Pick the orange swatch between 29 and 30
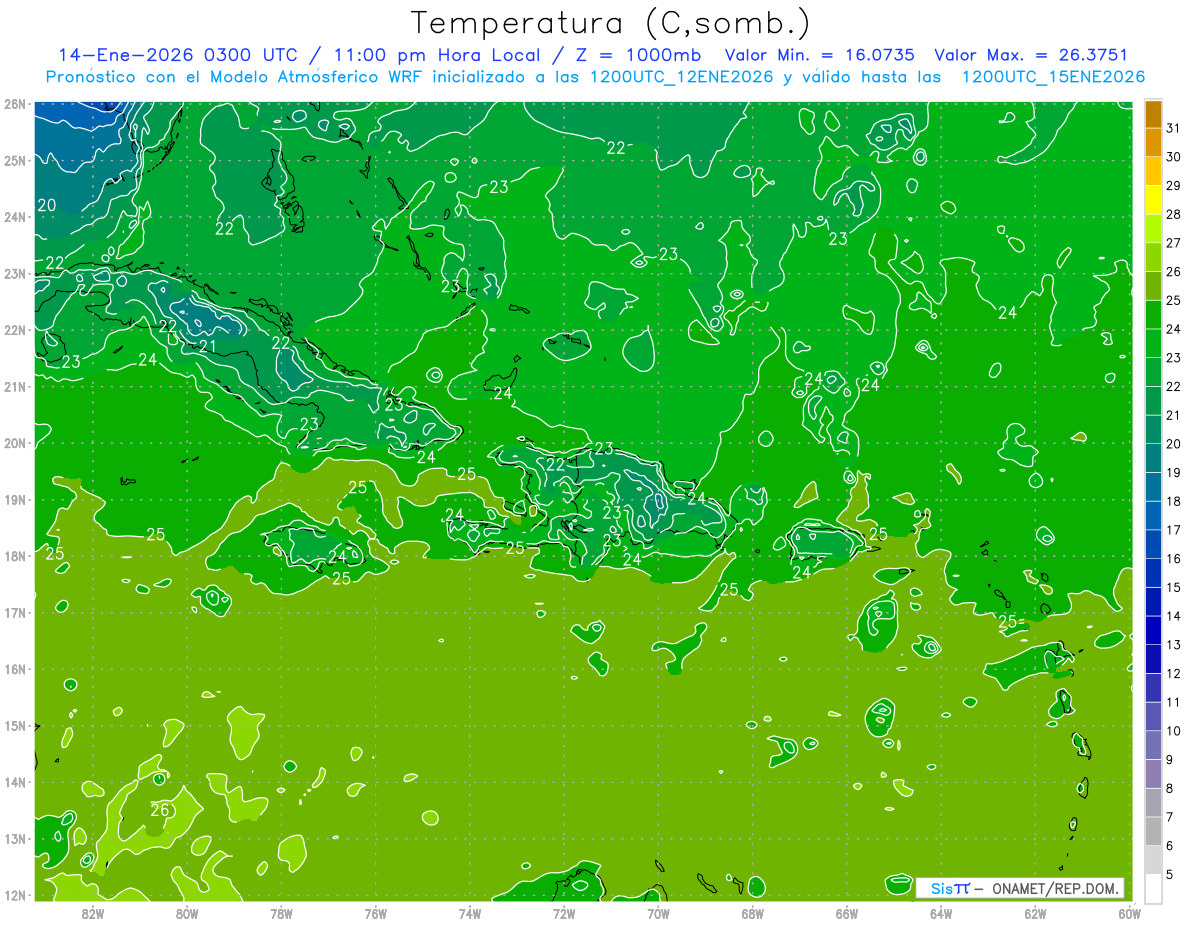 (1154, 171)
